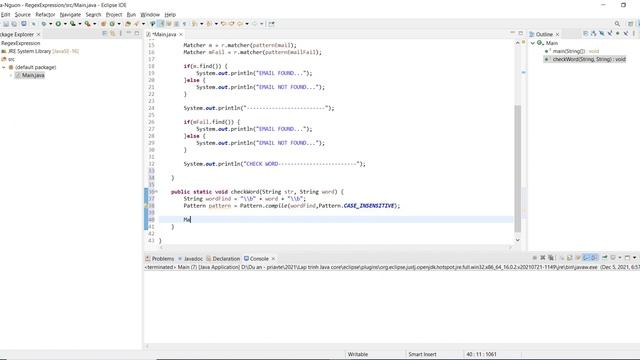Click Remove All Terminated Launches console icon
640x360 pixels.
[x=551, y=258]
